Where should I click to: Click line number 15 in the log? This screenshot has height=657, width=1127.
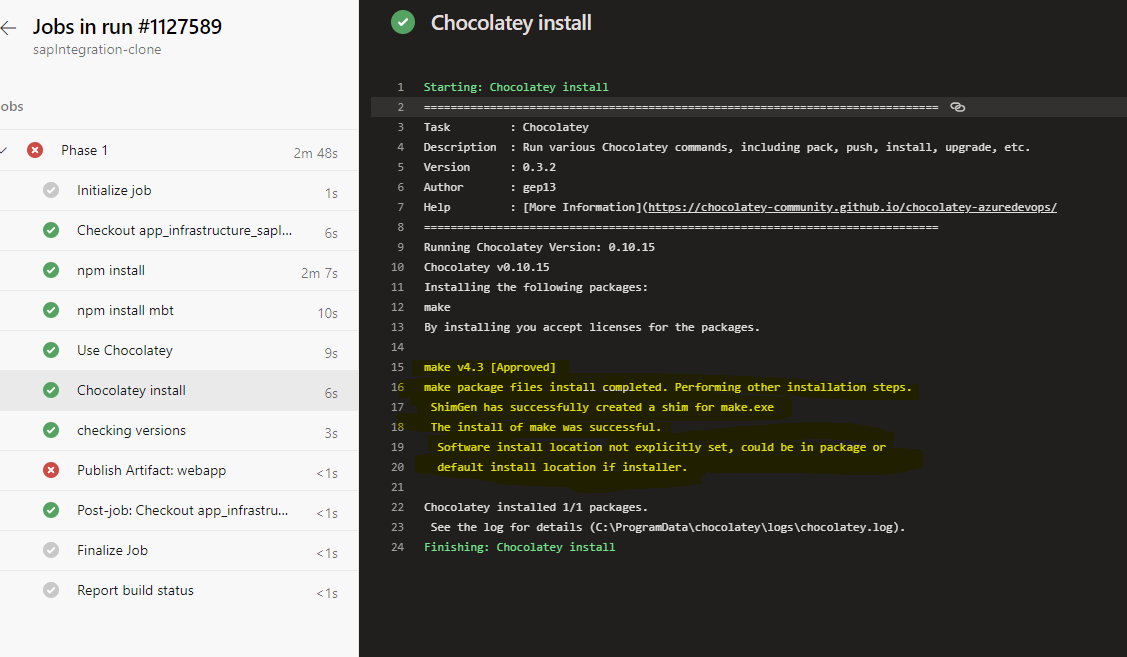point(398,367)
